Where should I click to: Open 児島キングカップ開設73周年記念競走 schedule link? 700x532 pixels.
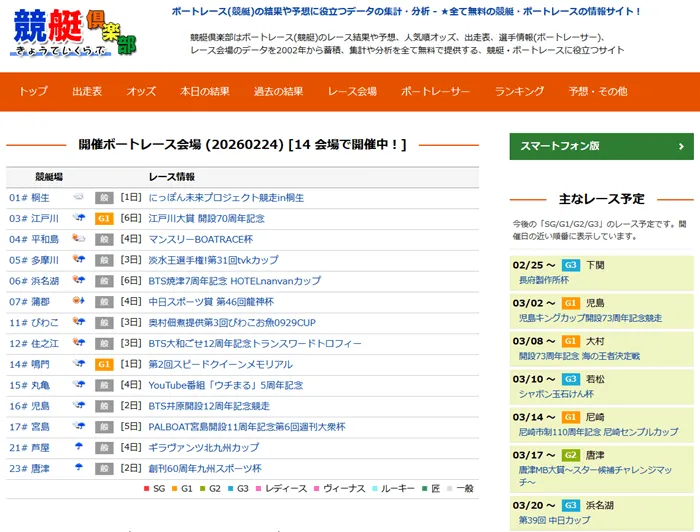(590, 318)
